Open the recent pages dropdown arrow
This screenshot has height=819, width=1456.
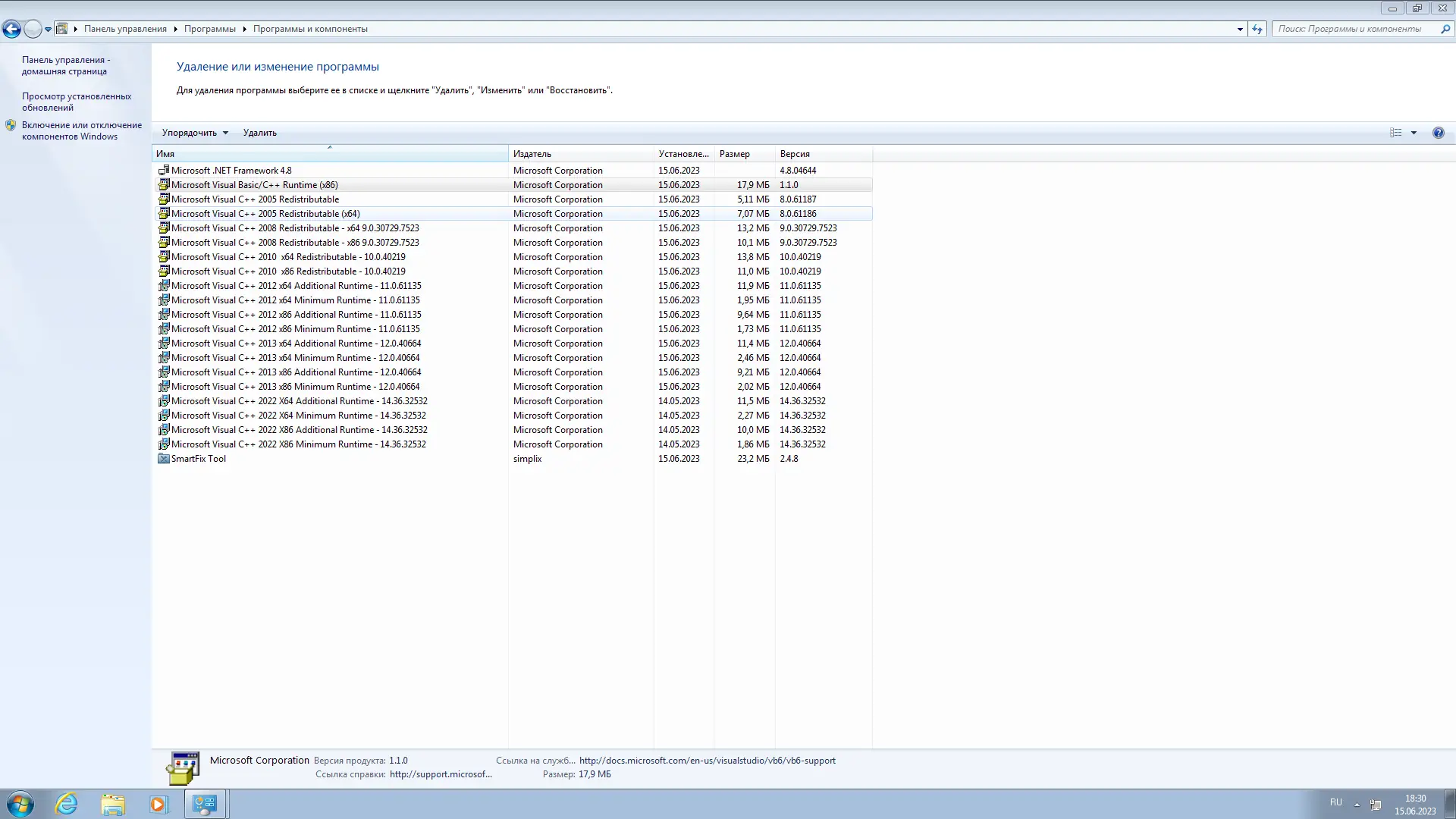48,29
